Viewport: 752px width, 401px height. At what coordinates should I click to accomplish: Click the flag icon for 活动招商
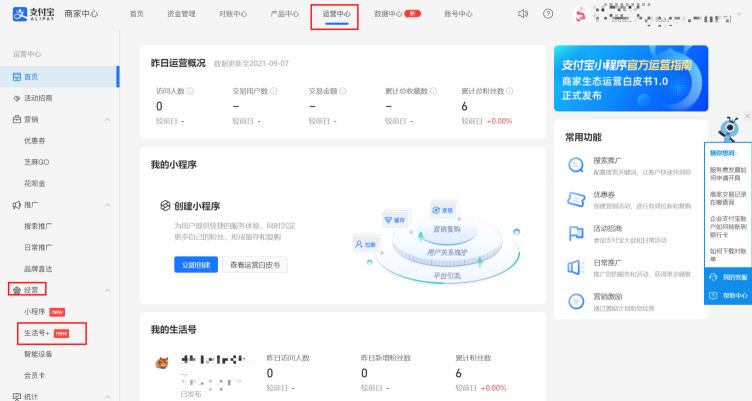coord(576,234)
